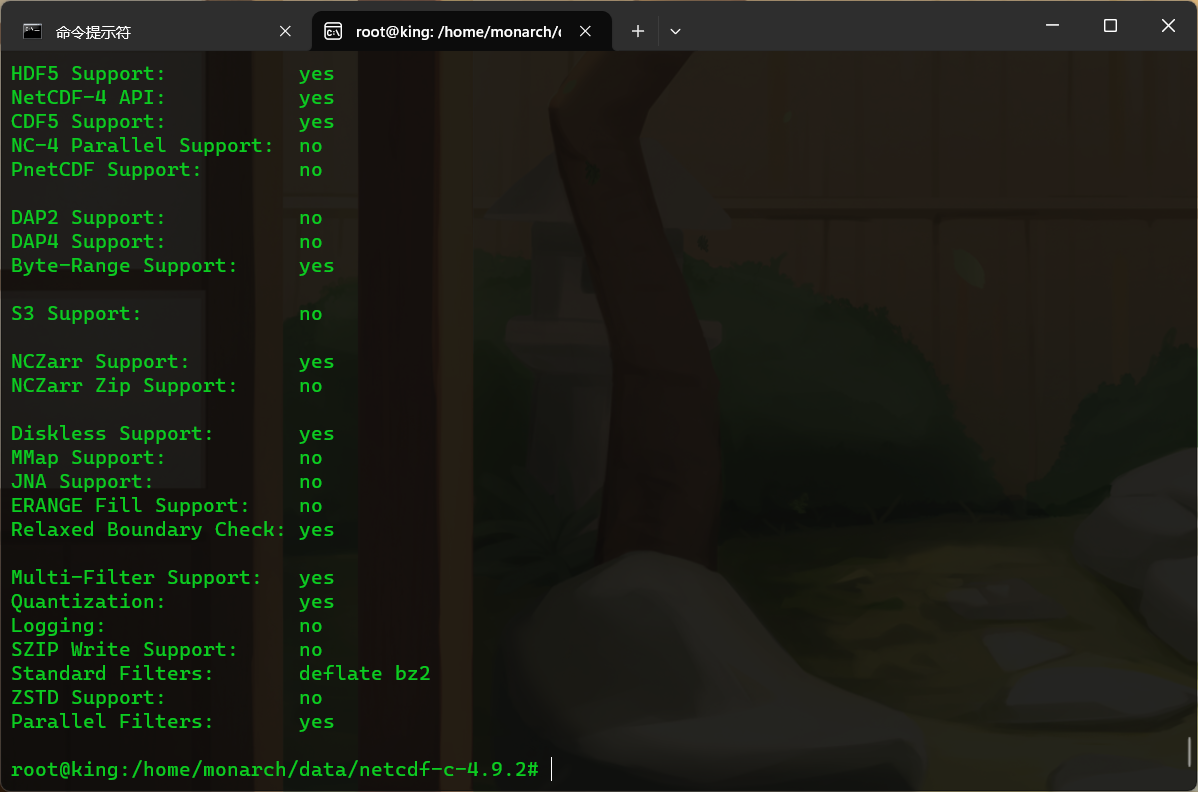Screen dimensions: 1198x792
Task: Open the new tab profile dropdown
Action: [675, 31]
